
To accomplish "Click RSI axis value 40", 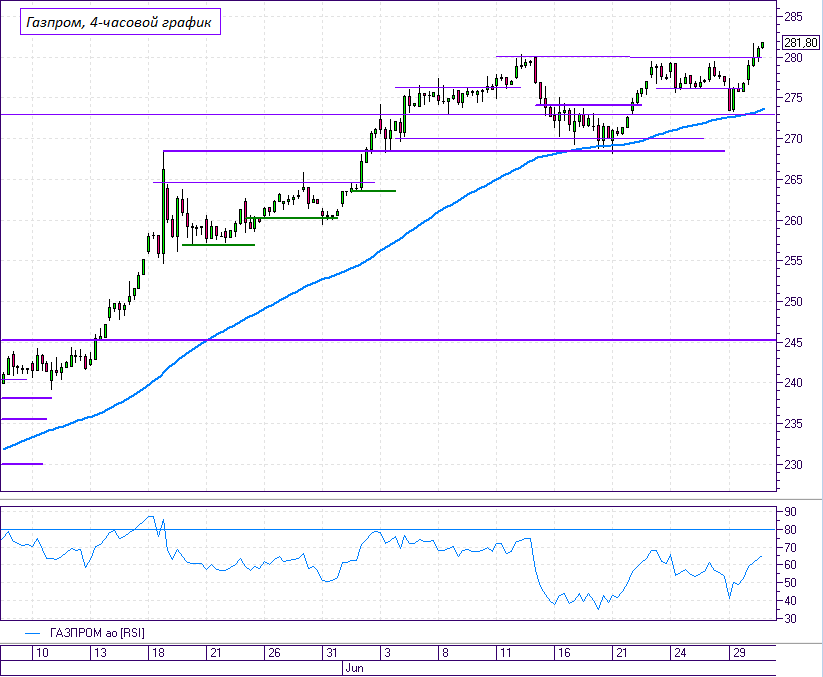I will pyautogui.click(x=790, y=601).
